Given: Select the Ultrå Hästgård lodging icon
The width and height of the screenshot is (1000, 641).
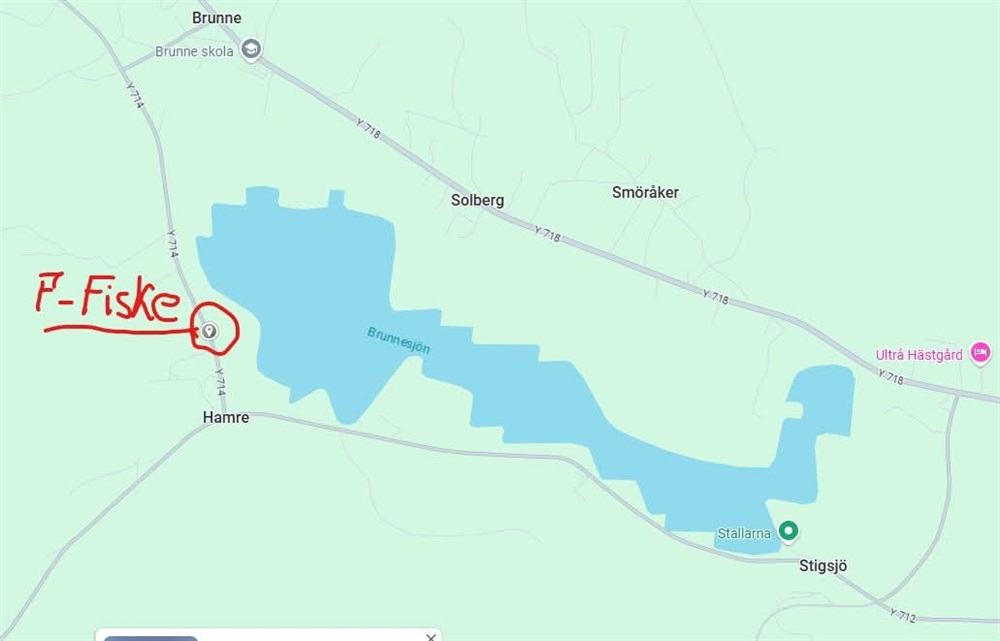Looking at the screenshot, I should tap(980, 353).
